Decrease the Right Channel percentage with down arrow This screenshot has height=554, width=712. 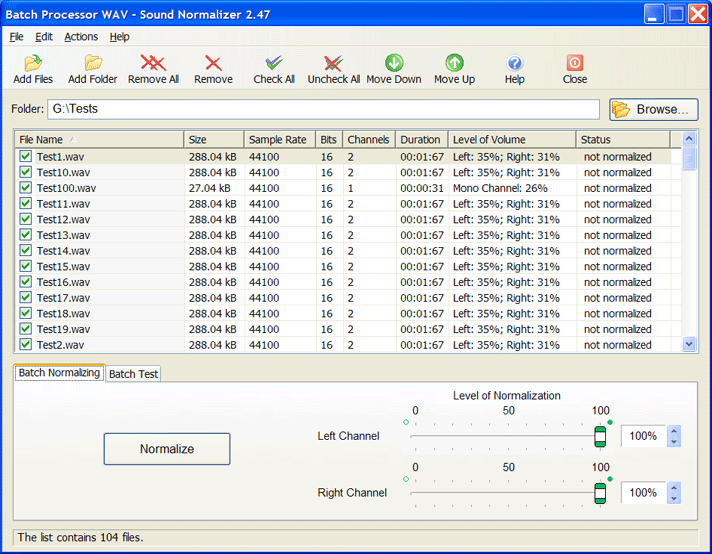click(x=674, y=498)
